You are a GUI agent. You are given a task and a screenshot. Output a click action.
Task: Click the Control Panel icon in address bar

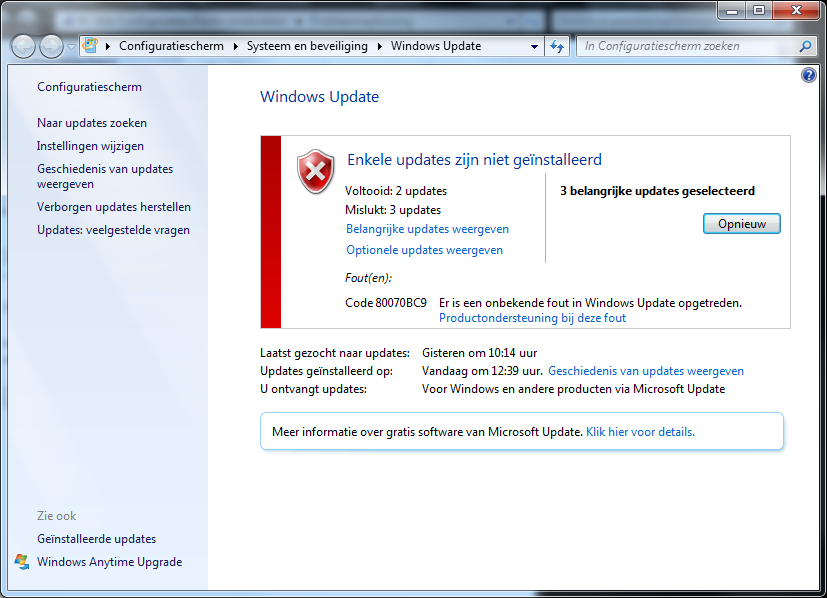tap(91, 46)
